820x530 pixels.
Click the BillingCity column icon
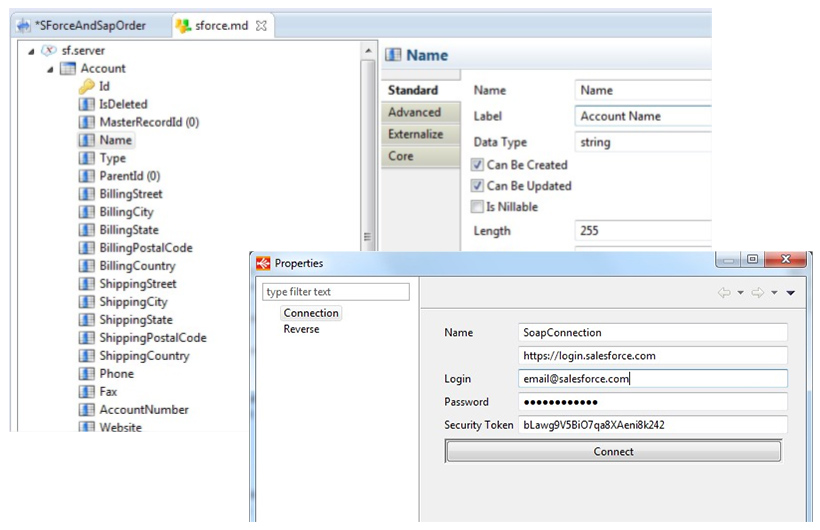(x=86, y=212)
